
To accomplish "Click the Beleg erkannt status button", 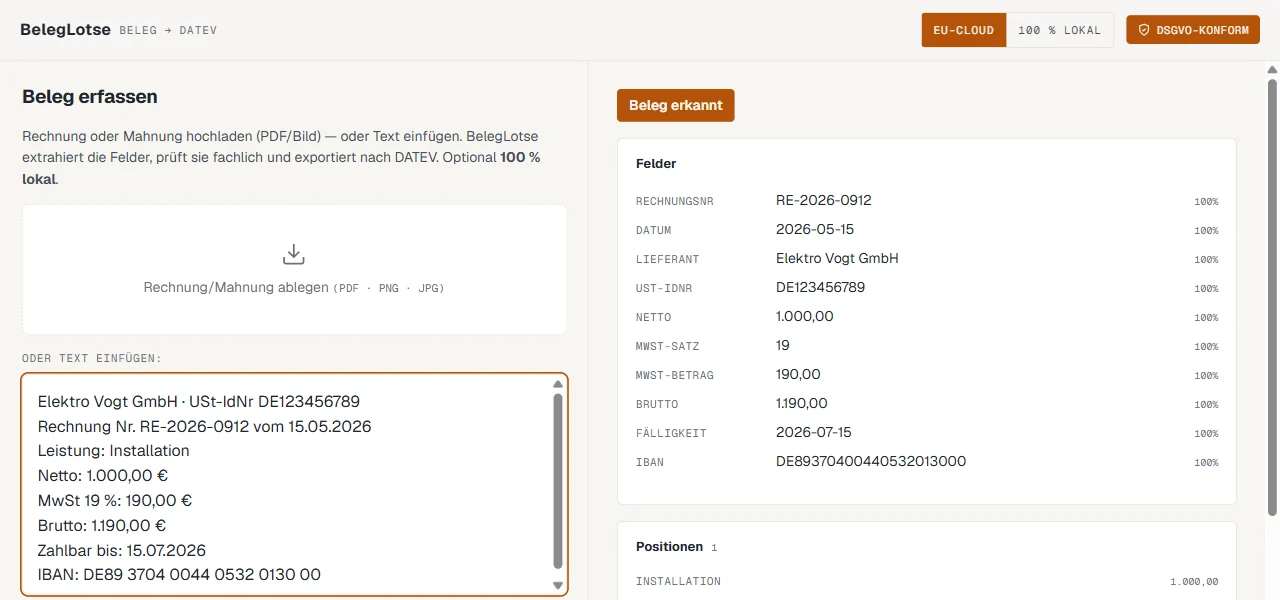I will coord(676,105).
